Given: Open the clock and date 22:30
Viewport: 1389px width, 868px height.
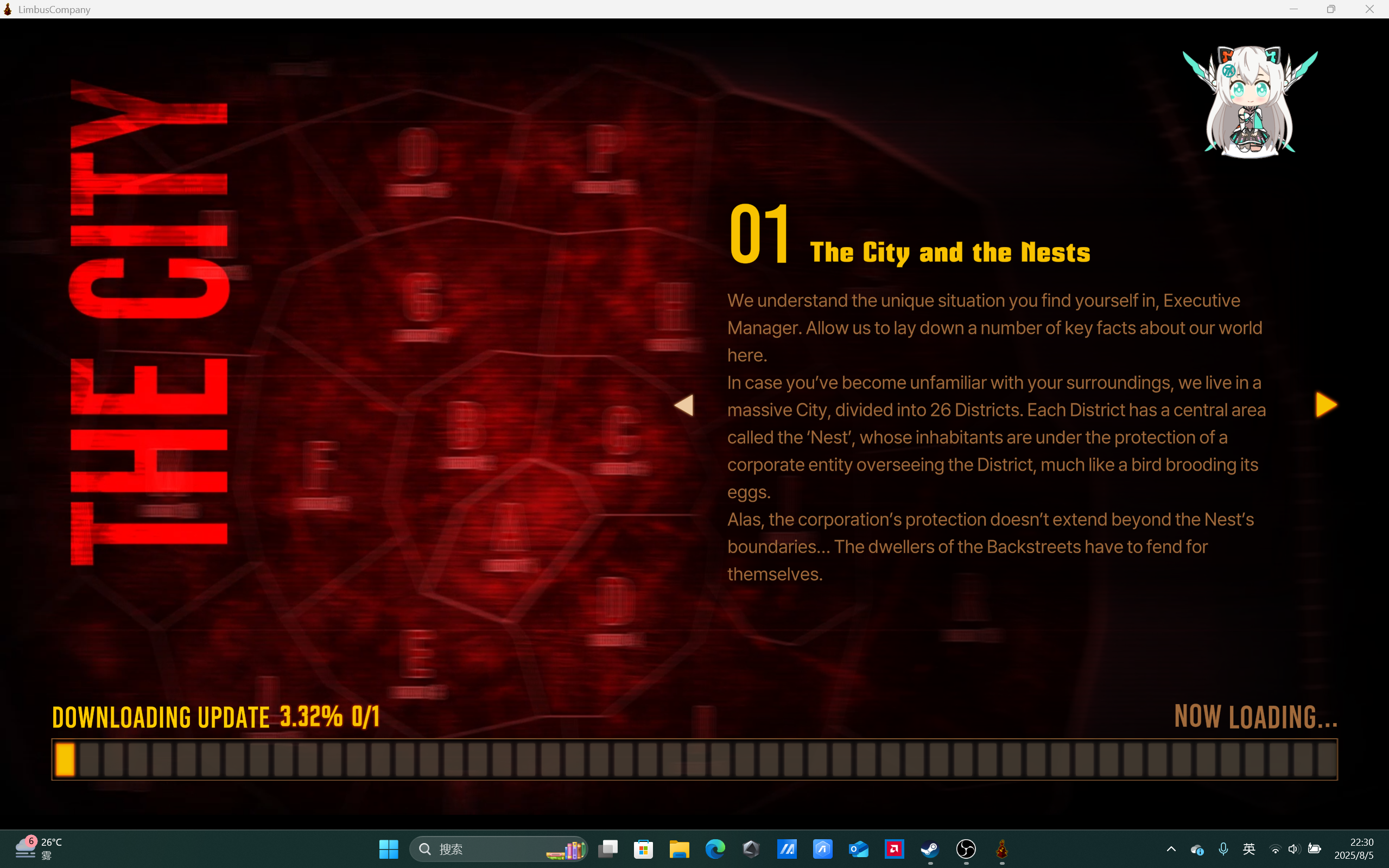Looking at the screenshot, I should pyautogui.click(x=1354, y=848).
